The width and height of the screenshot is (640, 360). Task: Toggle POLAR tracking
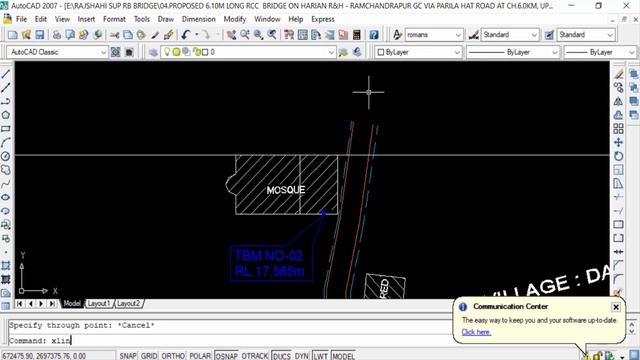pyautogui.click(x=200, y=356)
